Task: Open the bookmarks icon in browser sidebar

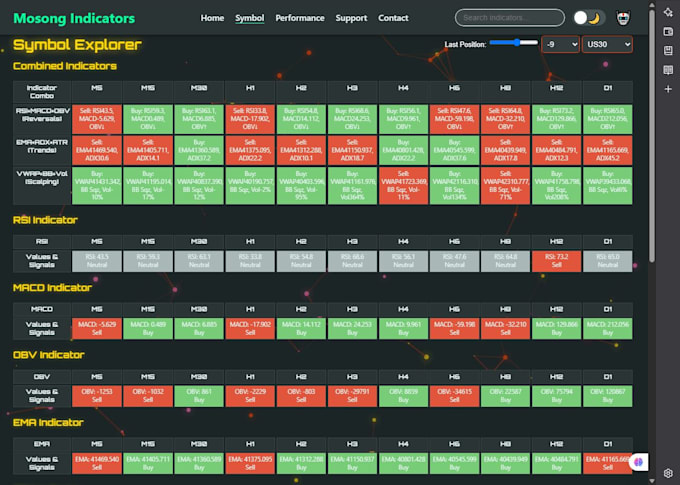Action: click(668, 50)
